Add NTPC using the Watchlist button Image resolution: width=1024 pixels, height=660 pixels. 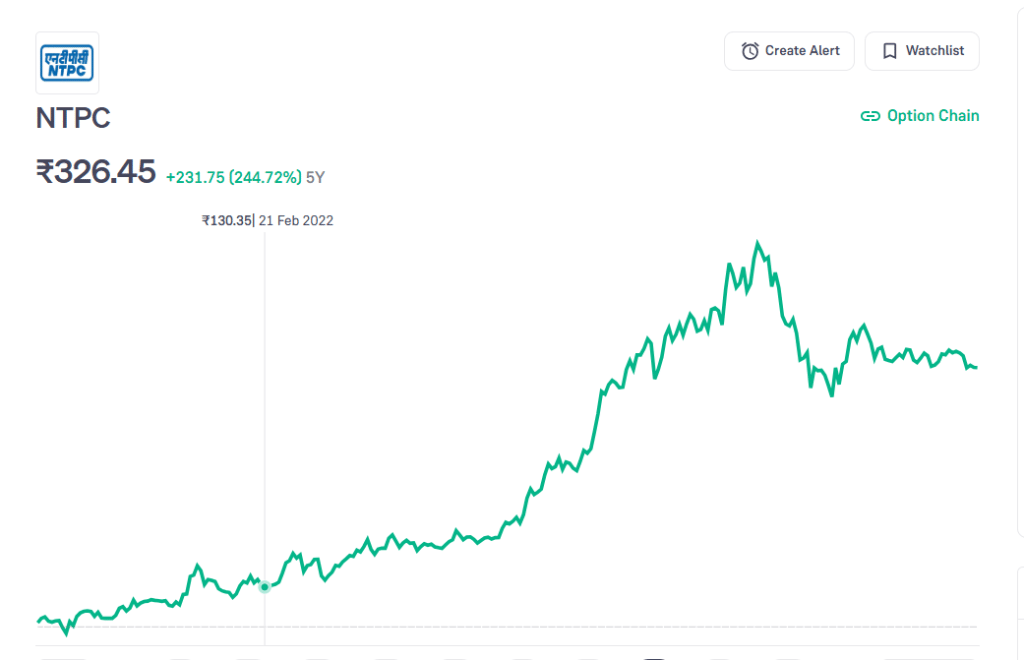point(921,51)
